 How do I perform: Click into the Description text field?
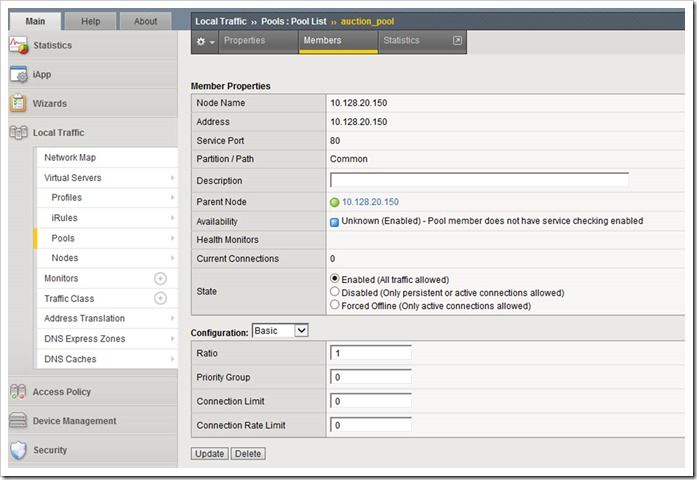[479, 181]
